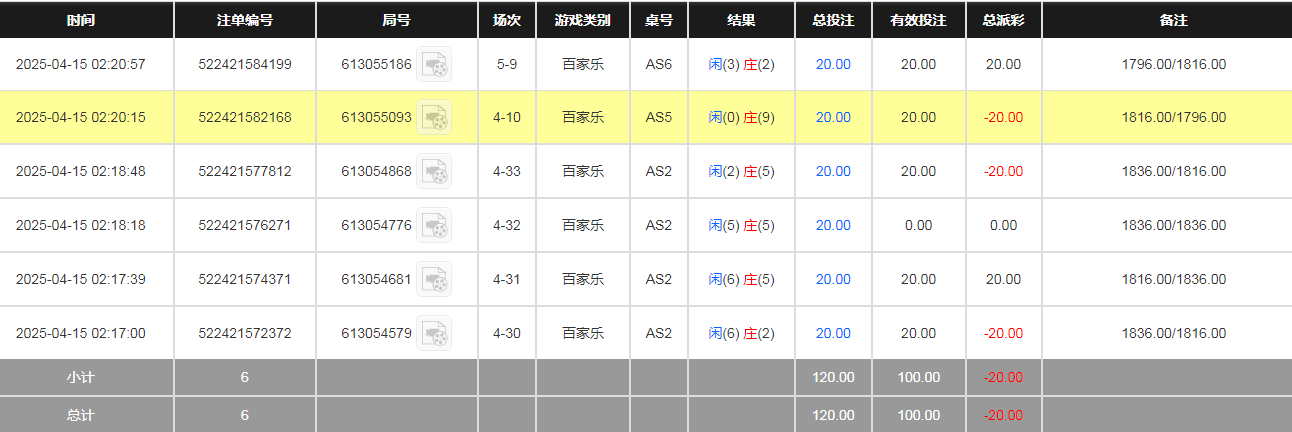Open video replay icon for round 613055093
The width and height of the screenshot is (1292, 432).
pyautogui.click(x=434, y=118)
